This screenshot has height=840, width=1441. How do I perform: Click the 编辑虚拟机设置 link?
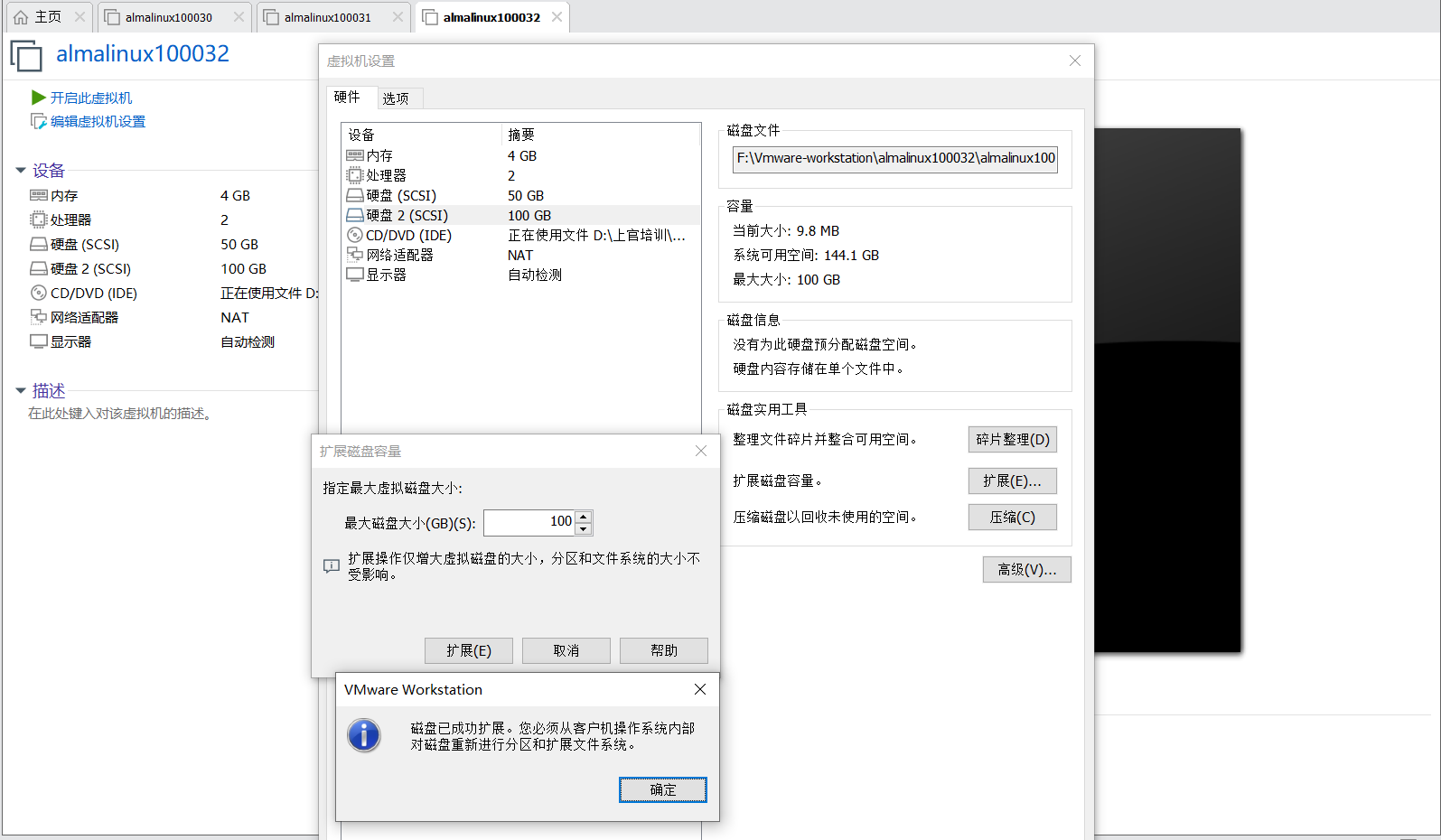tap(98, 121)
